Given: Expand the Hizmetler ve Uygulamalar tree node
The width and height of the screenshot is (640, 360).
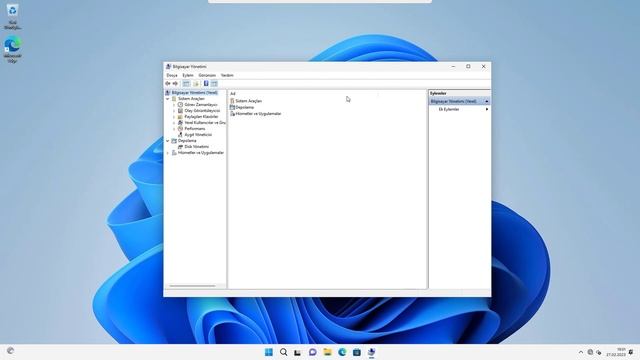Looking at the screenshot, I should (x=167, y=153).
